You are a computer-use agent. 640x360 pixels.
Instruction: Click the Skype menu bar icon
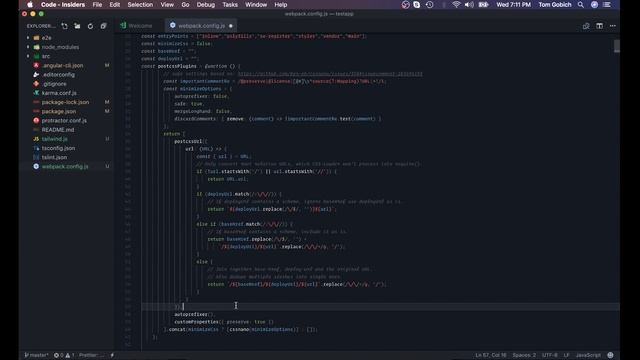click(x=417, y=5)
